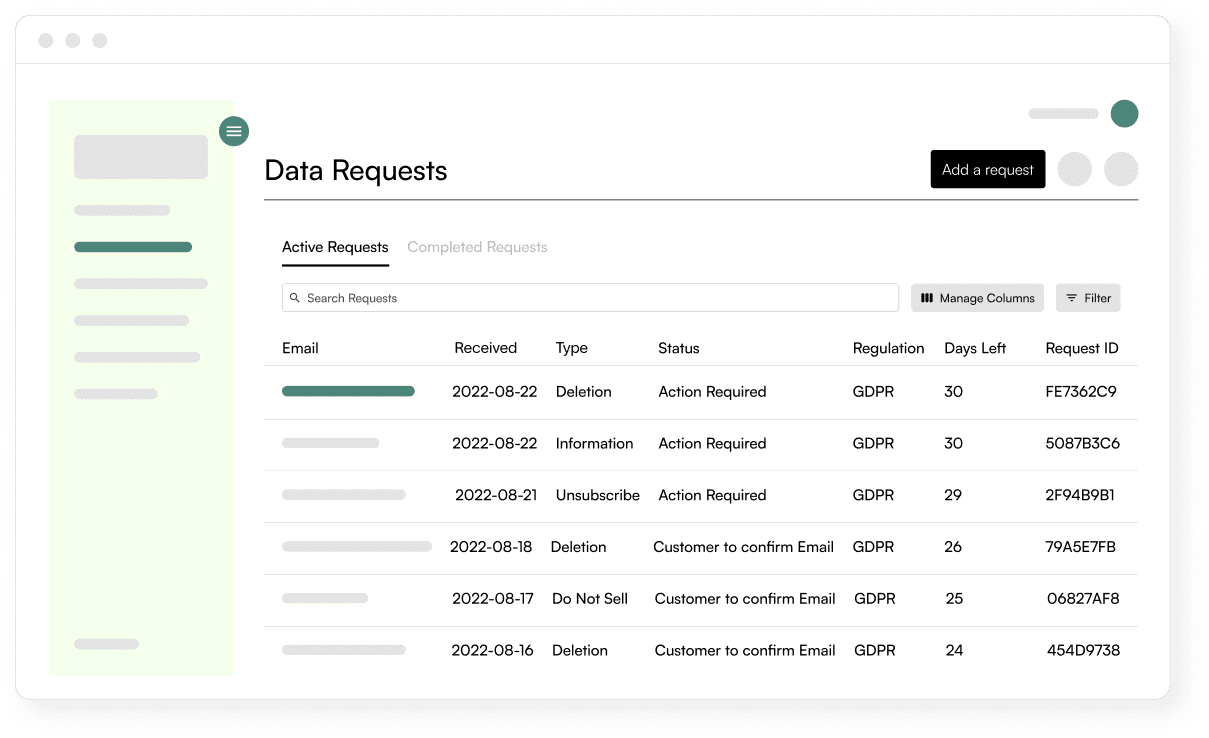Click the magnifier icon in Search Requests
This screenshot has width=1209, height=738.
tap(295, 298)
